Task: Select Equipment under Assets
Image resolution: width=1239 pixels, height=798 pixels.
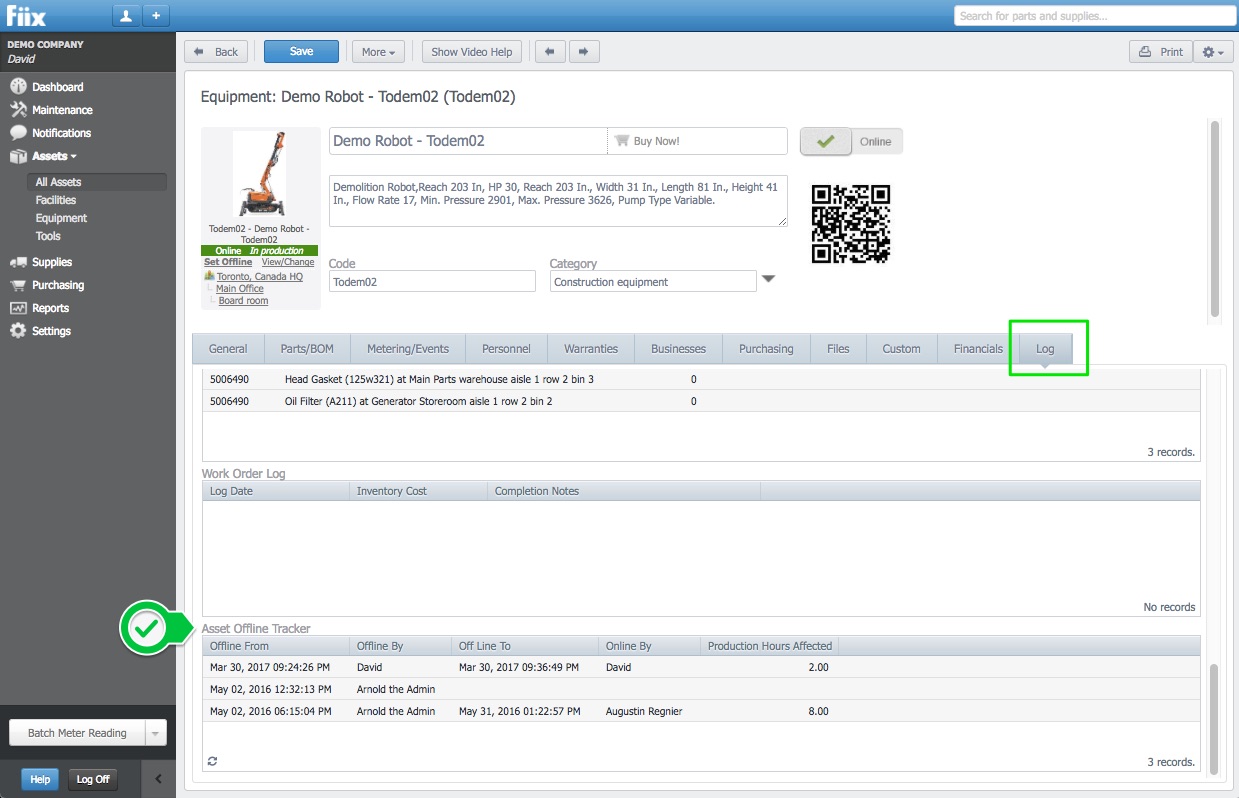Action: [x=61, y=218]
